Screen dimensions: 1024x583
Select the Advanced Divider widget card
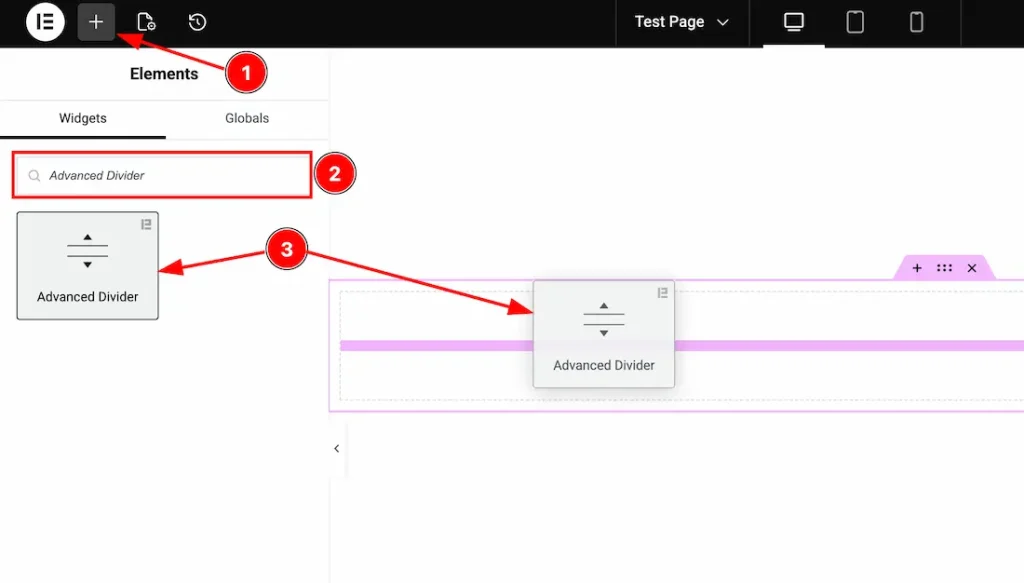pos(87,265)
